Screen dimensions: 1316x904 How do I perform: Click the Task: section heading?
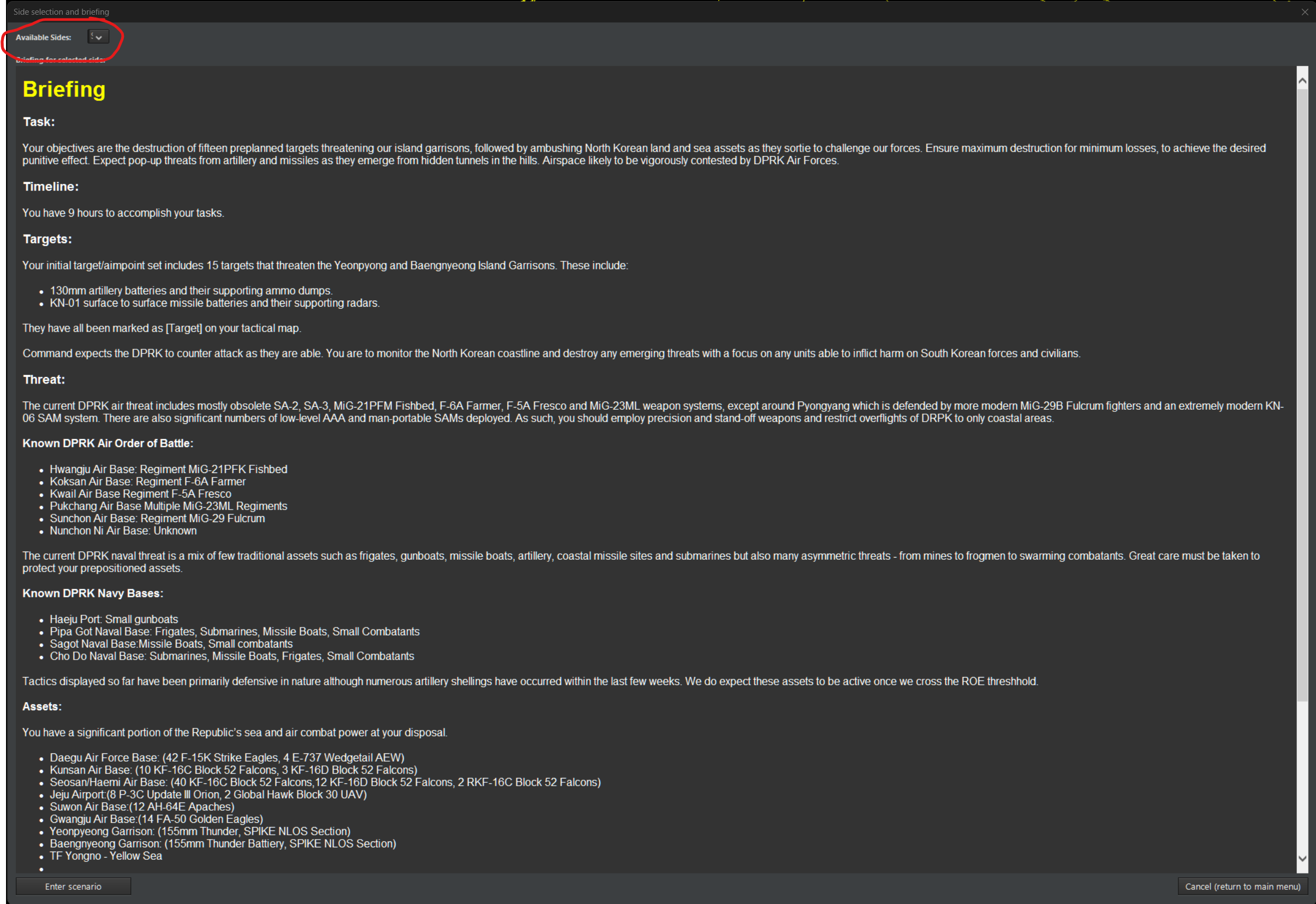point(39,122)
